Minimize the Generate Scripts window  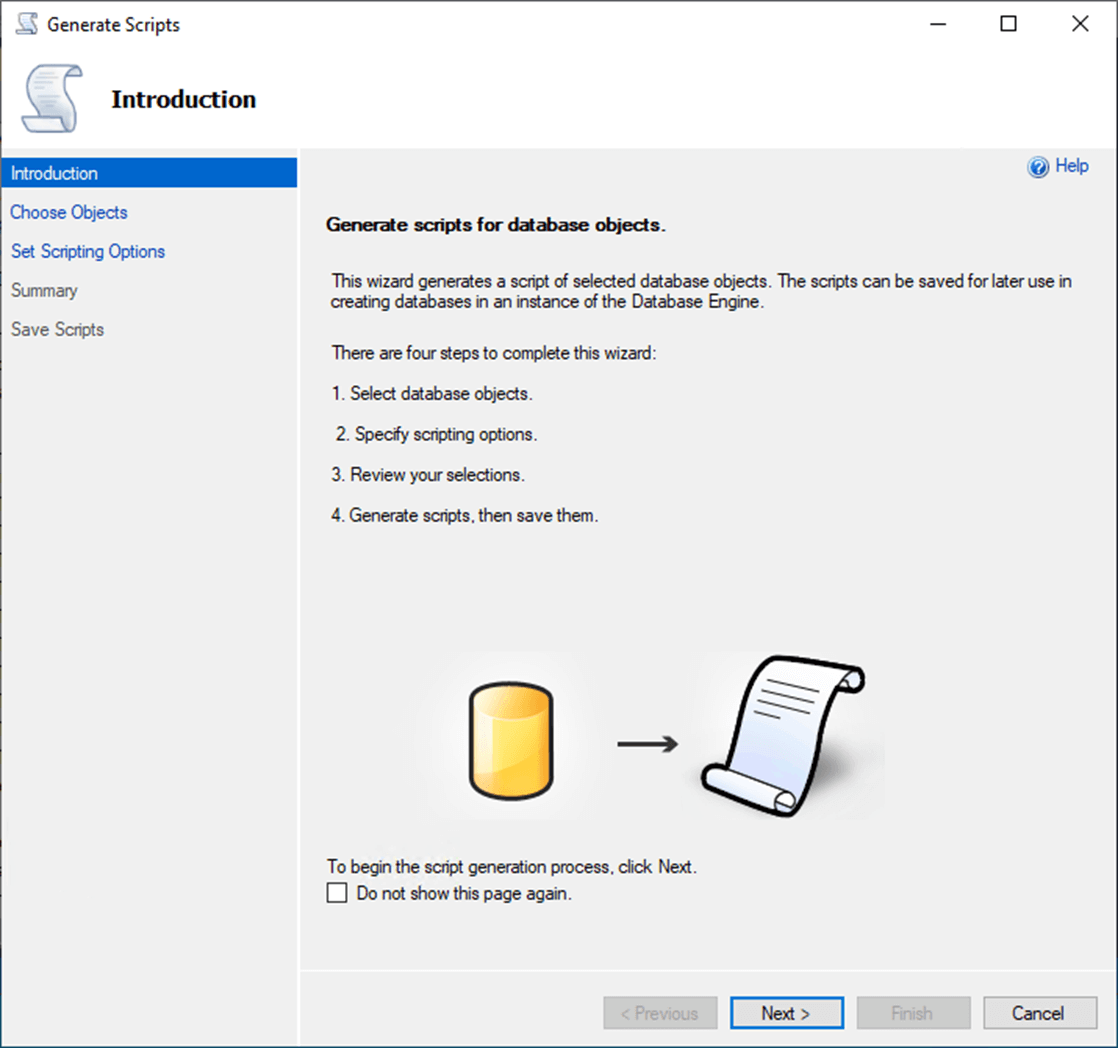tap(938, 24)
